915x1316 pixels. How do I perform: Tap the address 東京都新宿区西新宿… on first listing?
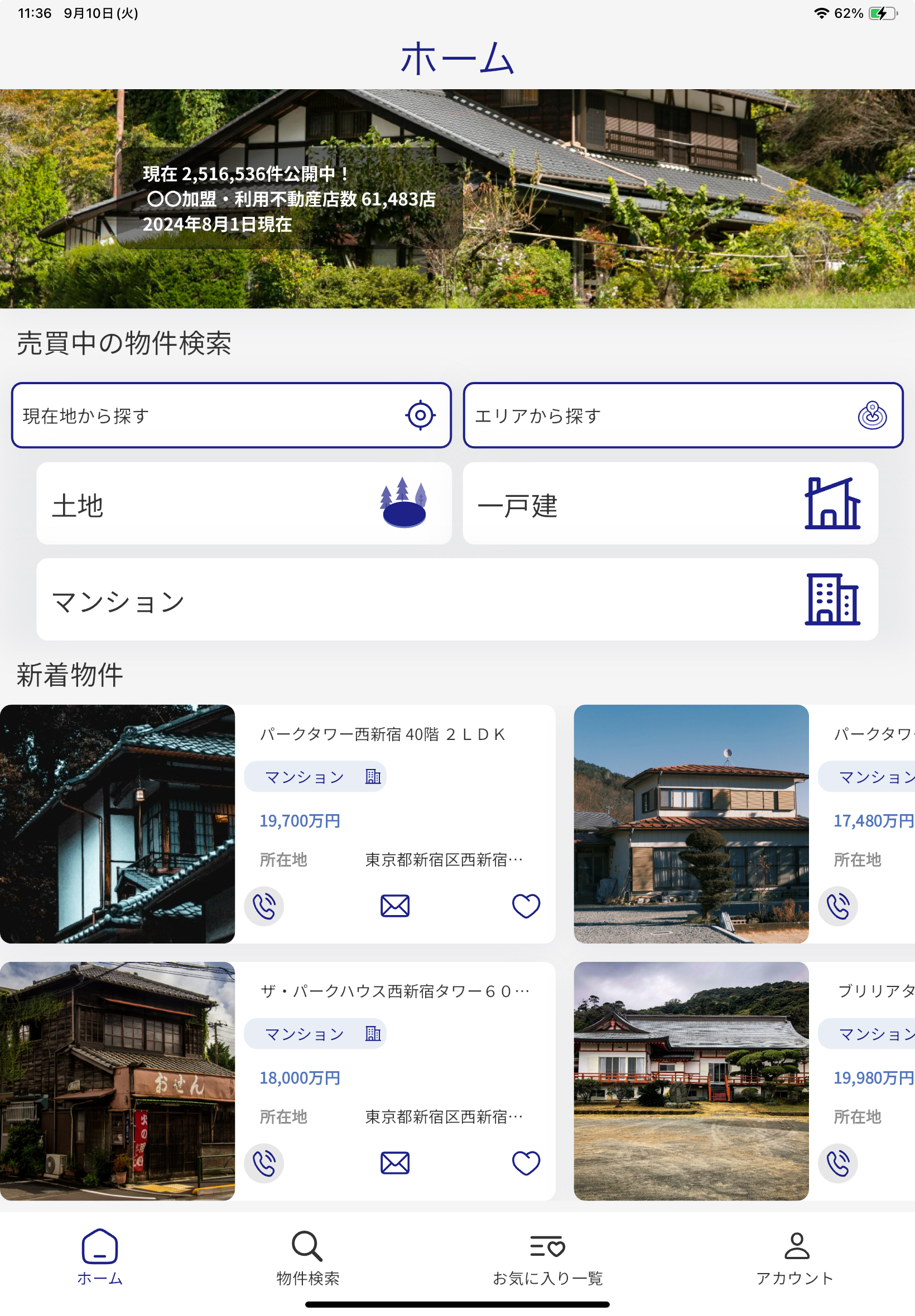point(444,860)
